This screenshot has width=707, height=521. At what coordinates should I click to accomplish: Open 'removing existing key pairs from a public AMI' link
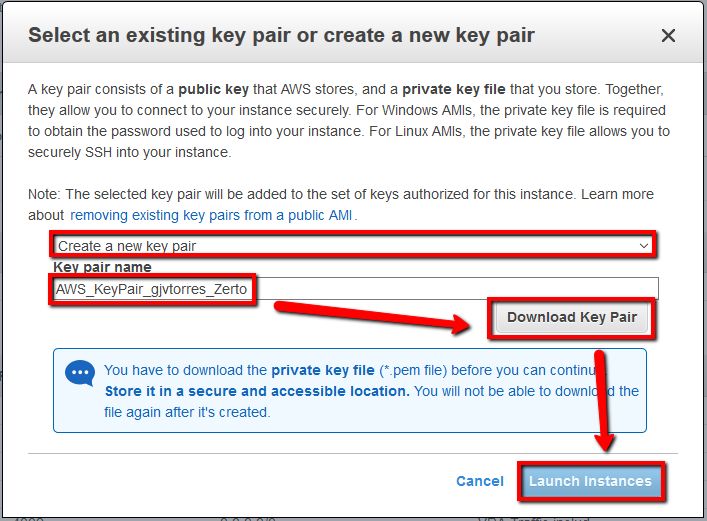click(x=211, y=215)
